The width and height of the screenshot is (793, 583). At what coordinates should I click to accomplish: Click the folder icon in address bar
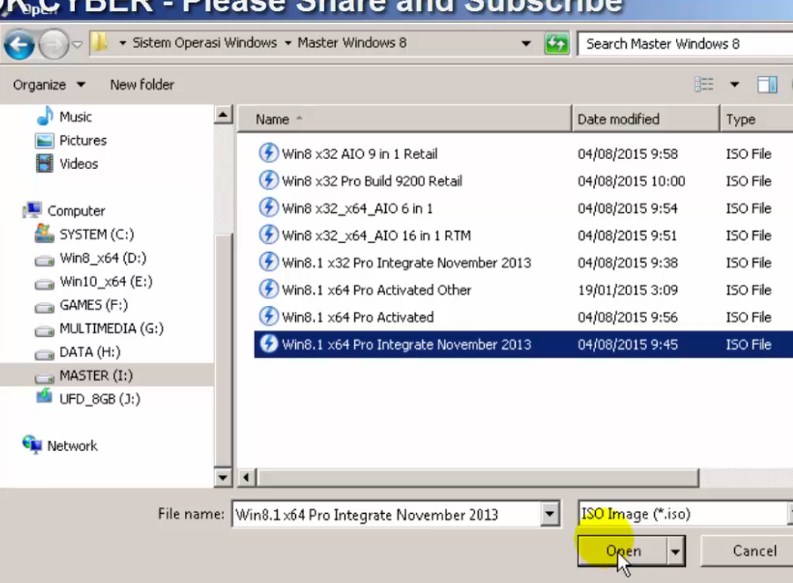100,43
